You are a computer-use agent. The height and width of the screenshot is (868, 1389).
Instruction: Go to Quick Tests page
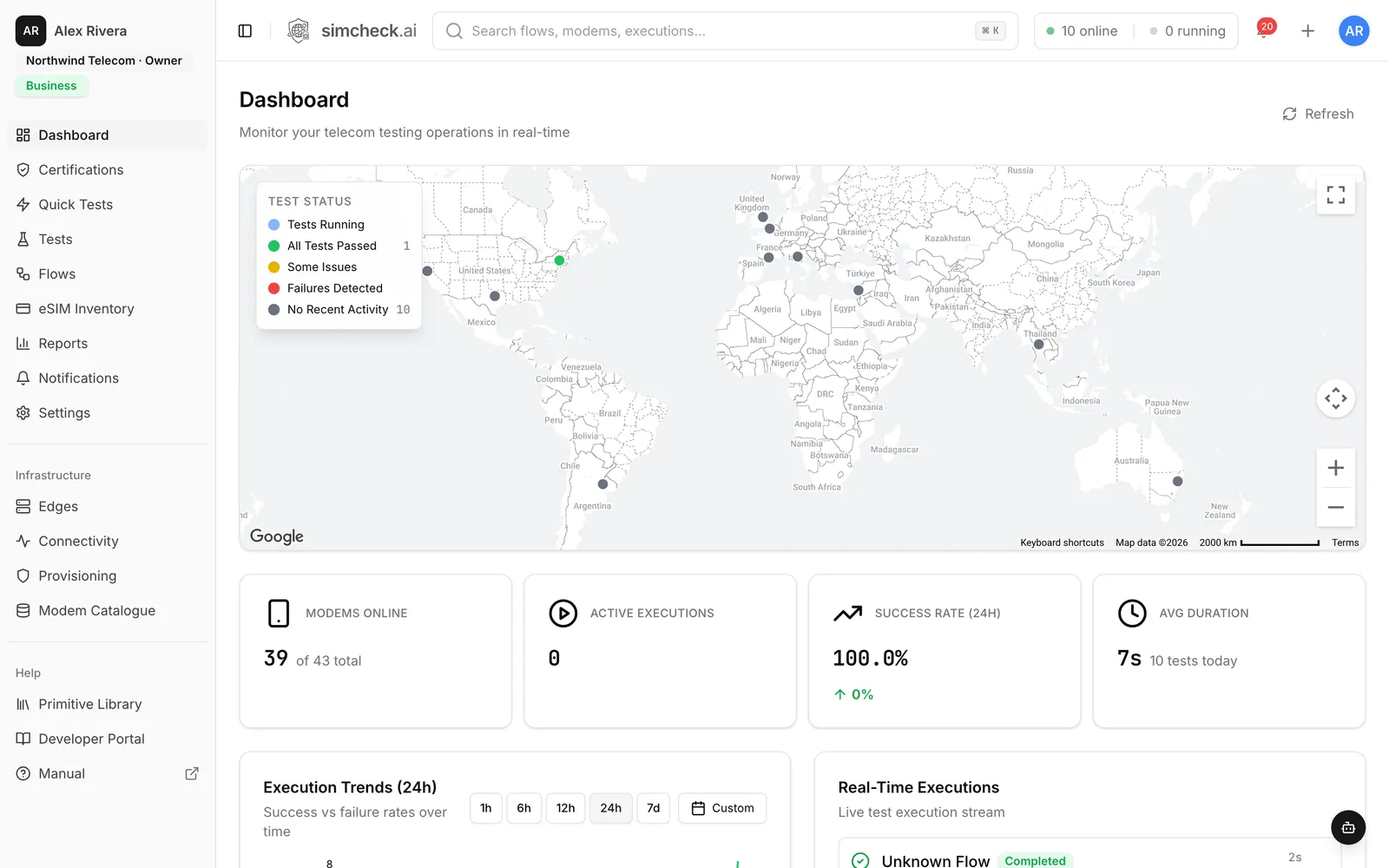tap(108, 205)
